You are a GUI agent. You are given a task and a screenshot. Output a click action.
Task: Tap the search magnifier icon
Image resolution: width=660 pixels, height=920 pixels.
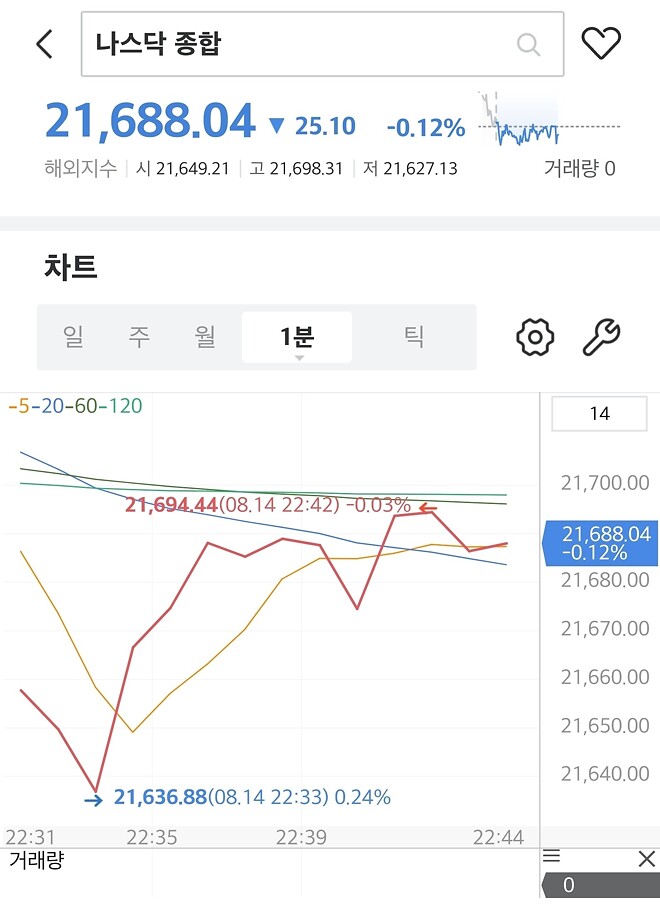(528, 44)
